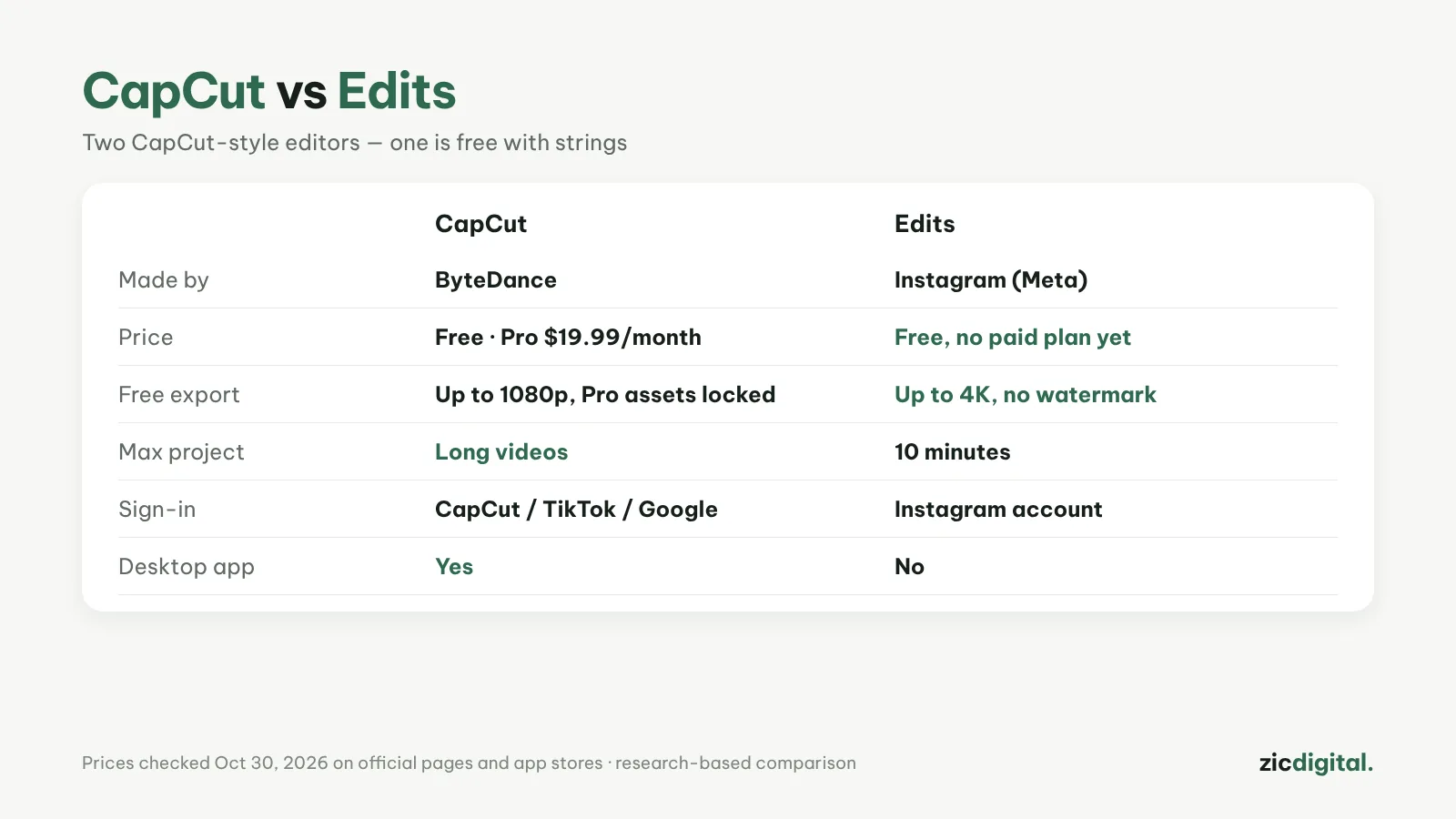Click 'Up to 4K, no watermark' cell

pyautogui.click(x=1026, y=395)
